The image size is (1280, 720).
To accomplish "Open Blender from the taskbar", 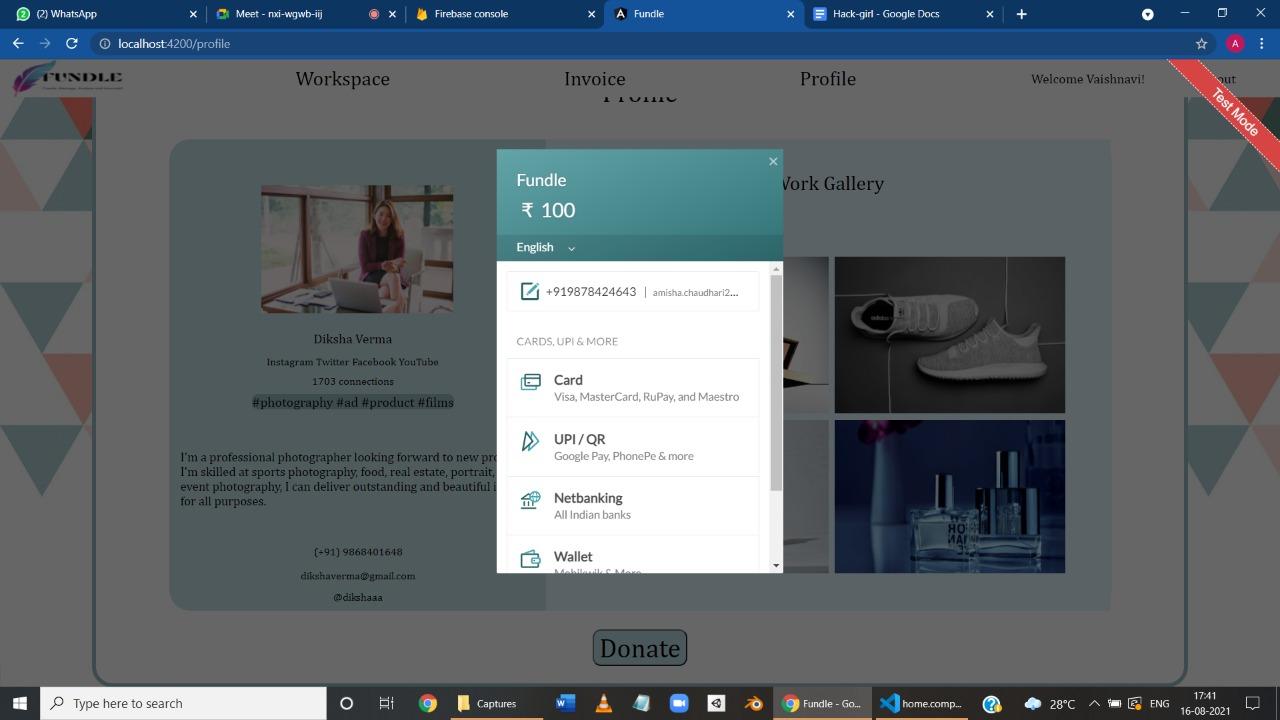I will (754, 703).
